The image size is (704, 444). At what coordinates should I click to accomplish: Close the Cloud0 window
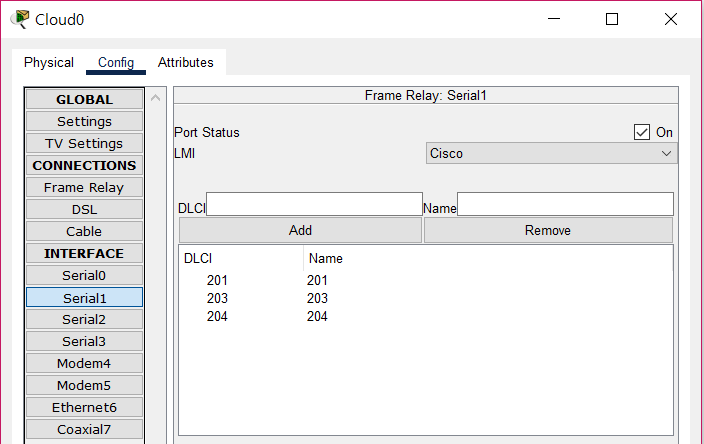click(x=671, y=19)
